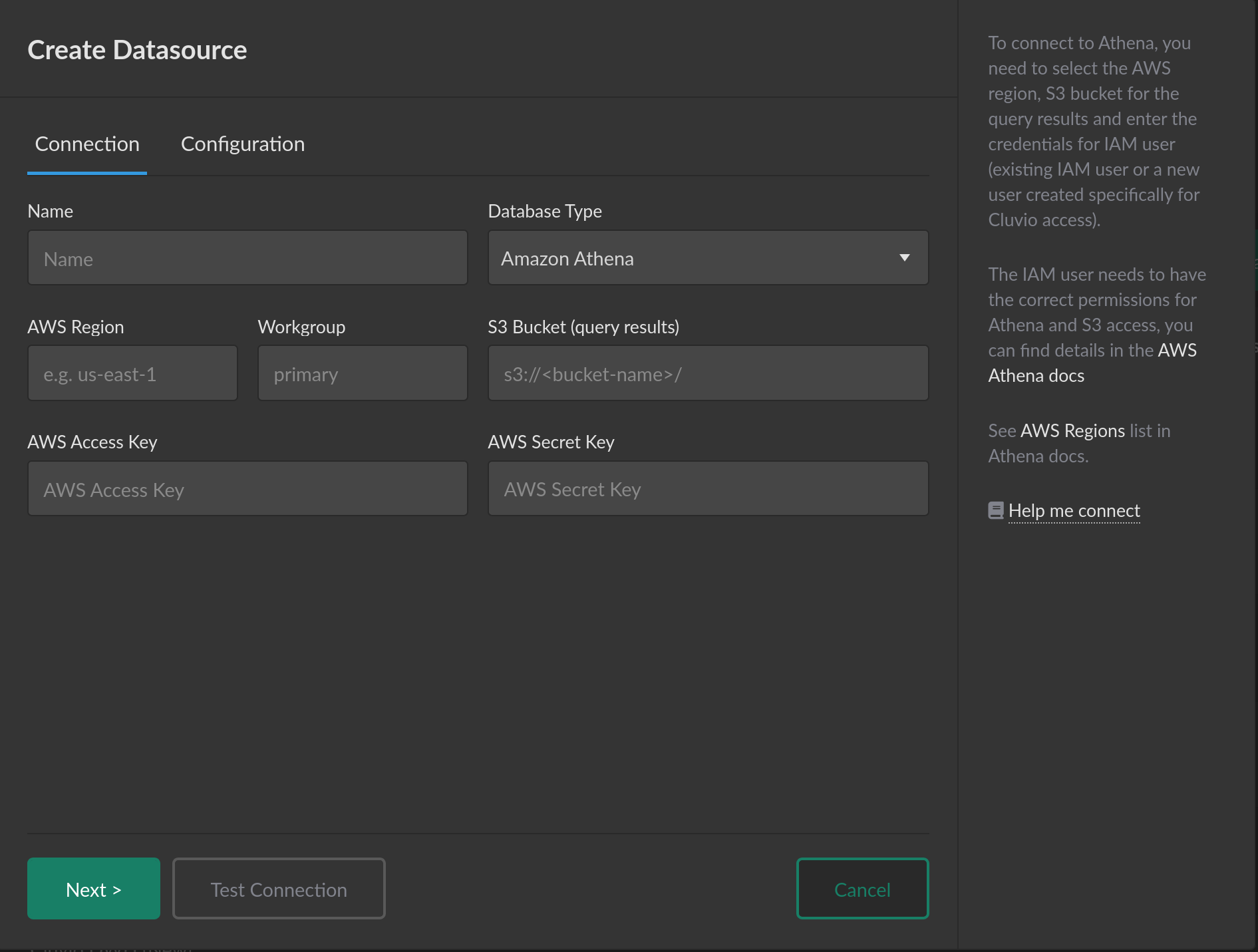Click the Create Datasource heading
This screenshot has height=952, width=1258.
[x=137, y=51]
